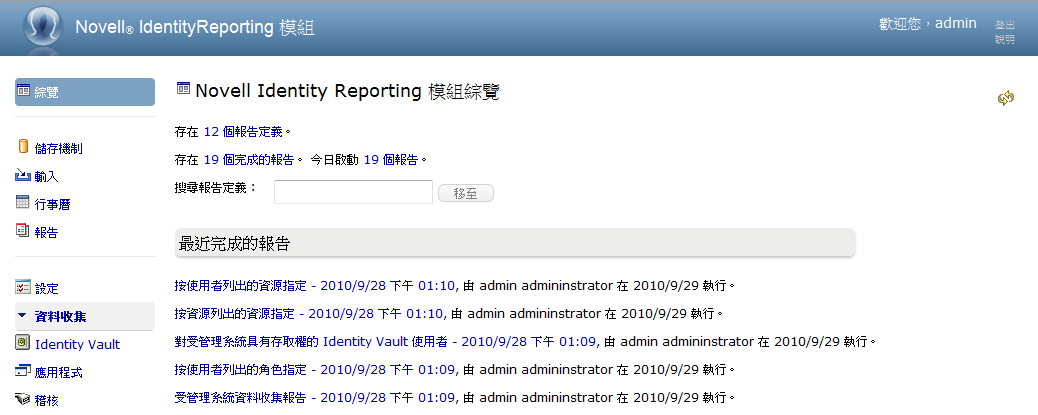Open 儲存機制 in the sidebar

(x=58, y=149)
